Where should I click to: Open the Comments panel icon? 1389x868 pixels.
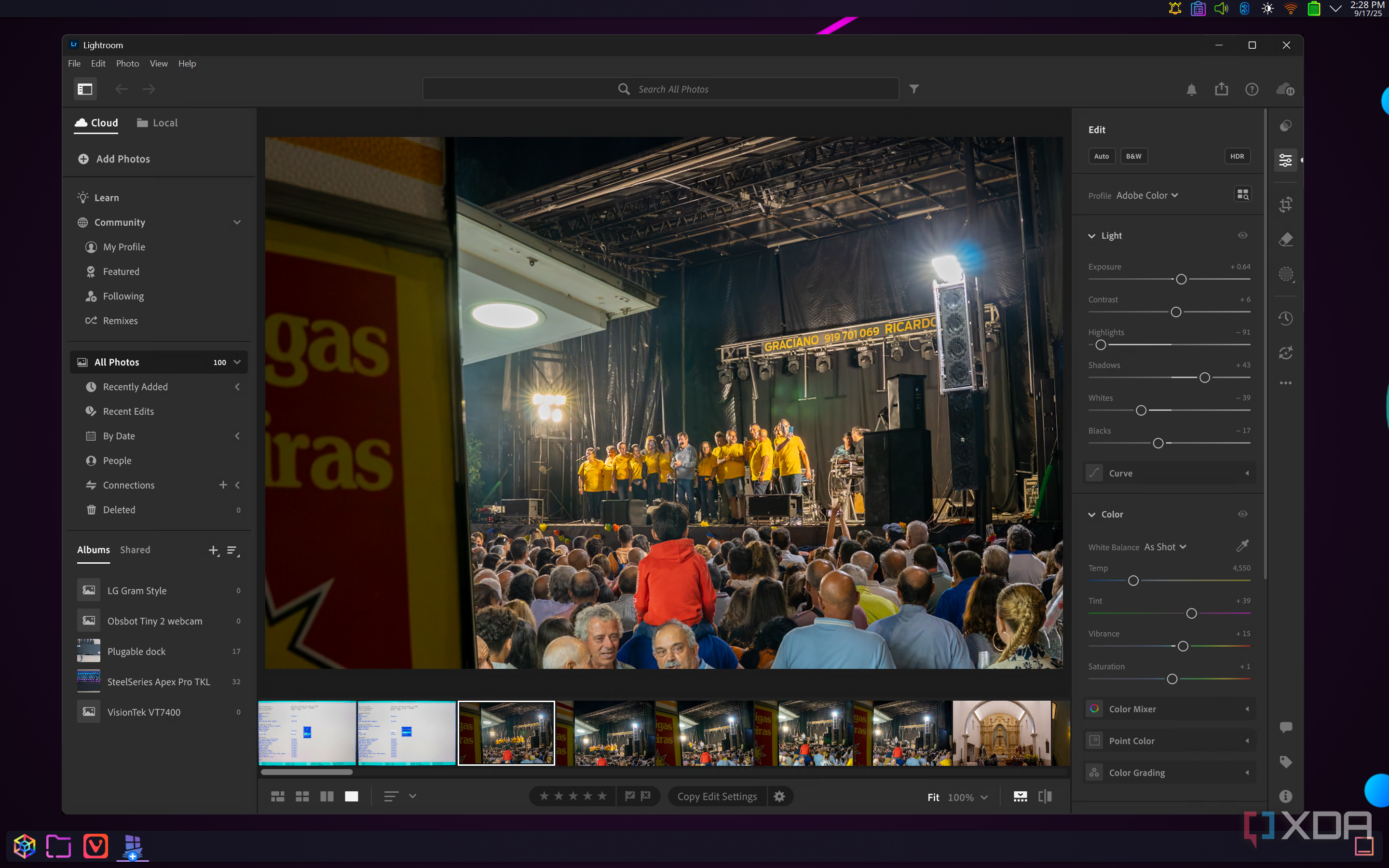[x=1286, y=727]
